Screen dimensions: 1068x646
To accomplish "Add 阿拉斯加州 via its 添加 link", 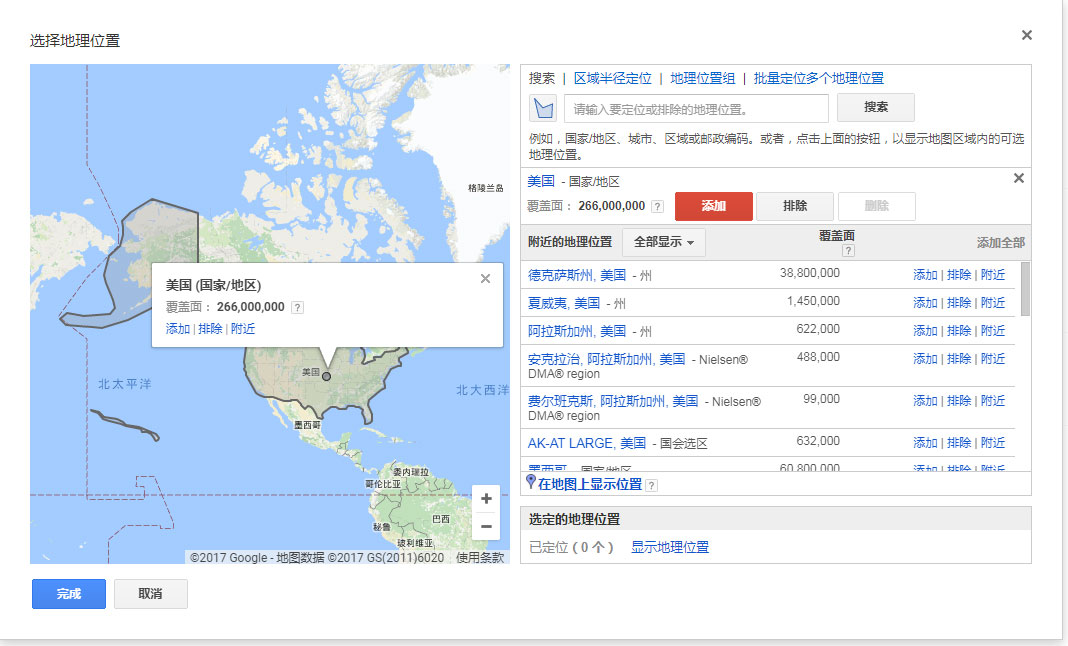I will 925,330.
